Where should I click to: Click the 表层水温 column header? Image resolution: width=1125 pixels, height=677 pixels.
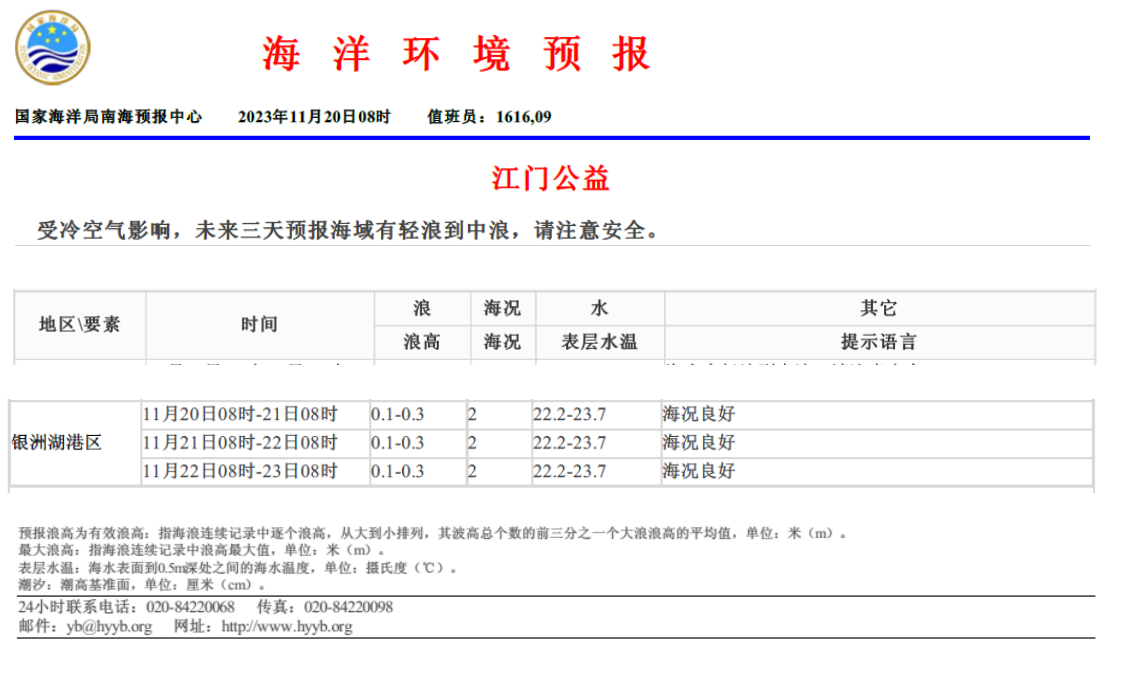coord(599,342)
